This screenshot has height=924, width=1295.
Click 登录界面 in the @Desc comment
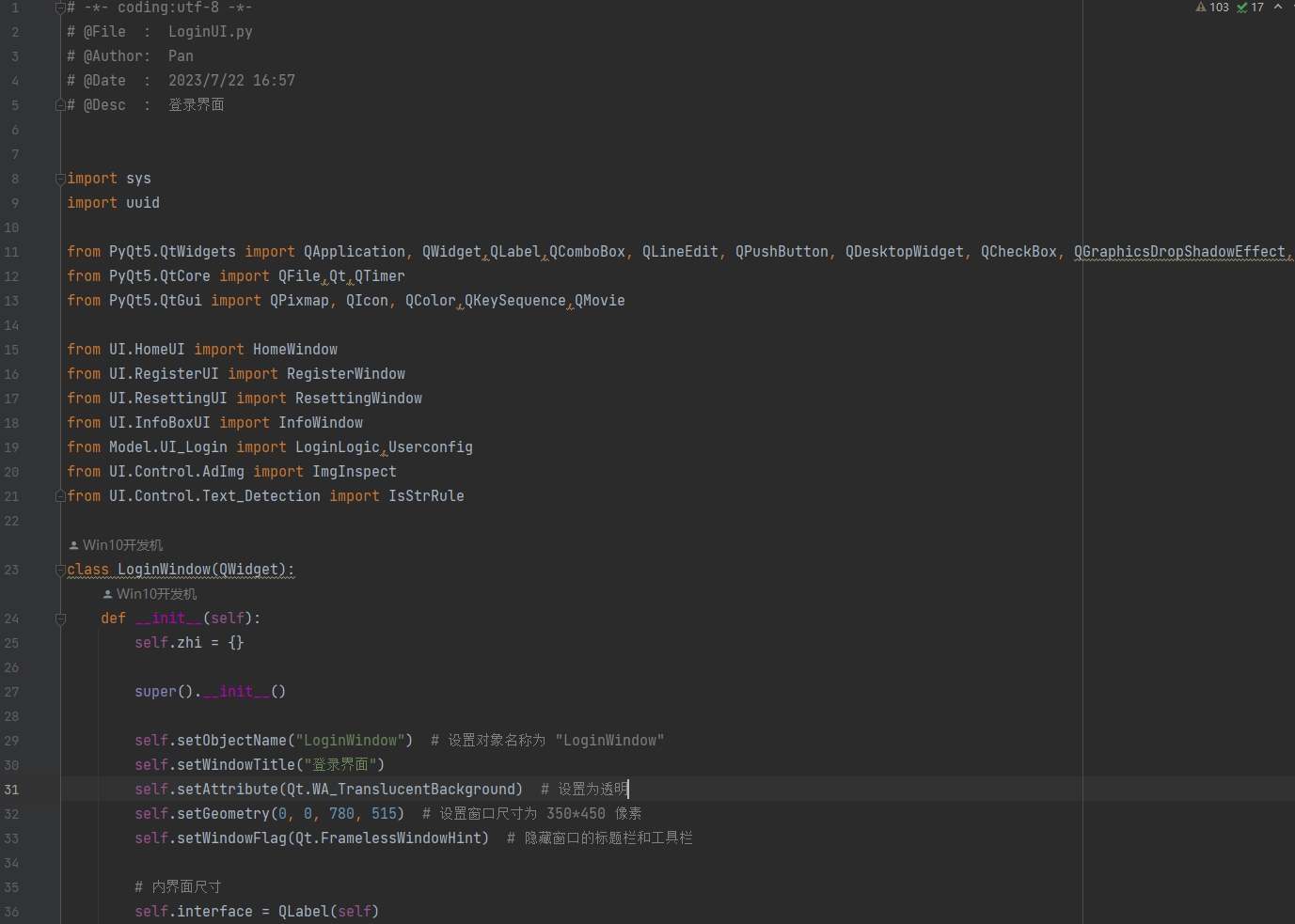197,105
